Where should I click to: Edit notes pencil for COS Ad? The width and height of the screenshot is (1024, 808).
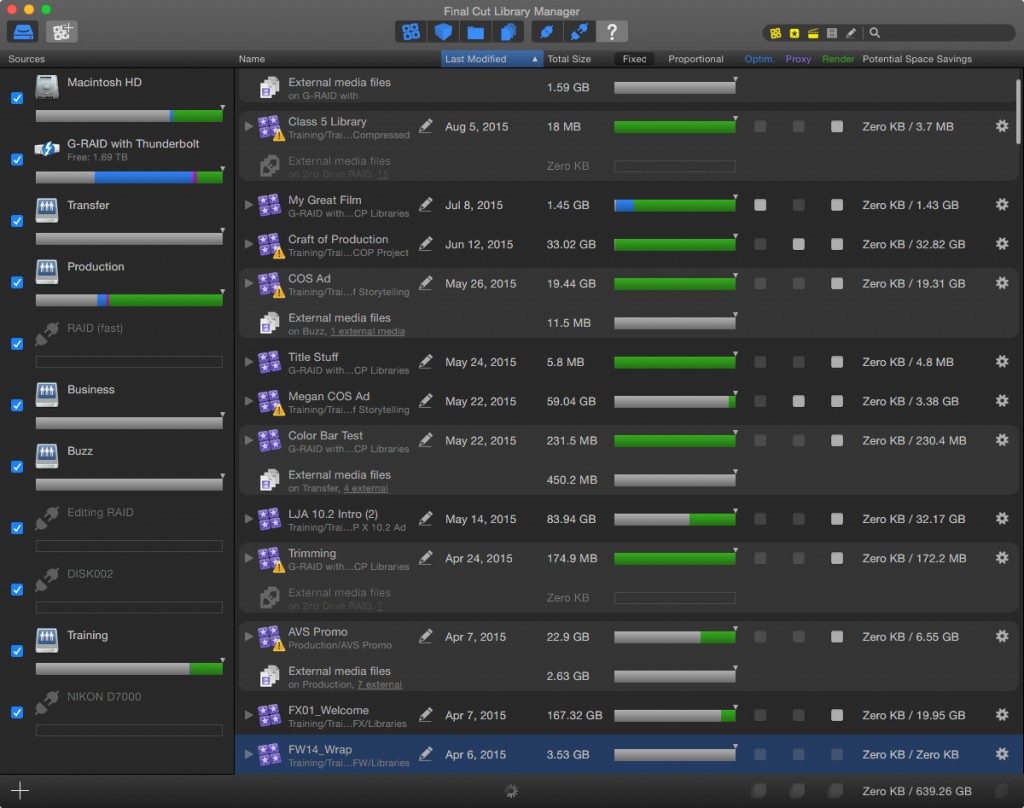point(426,283)
